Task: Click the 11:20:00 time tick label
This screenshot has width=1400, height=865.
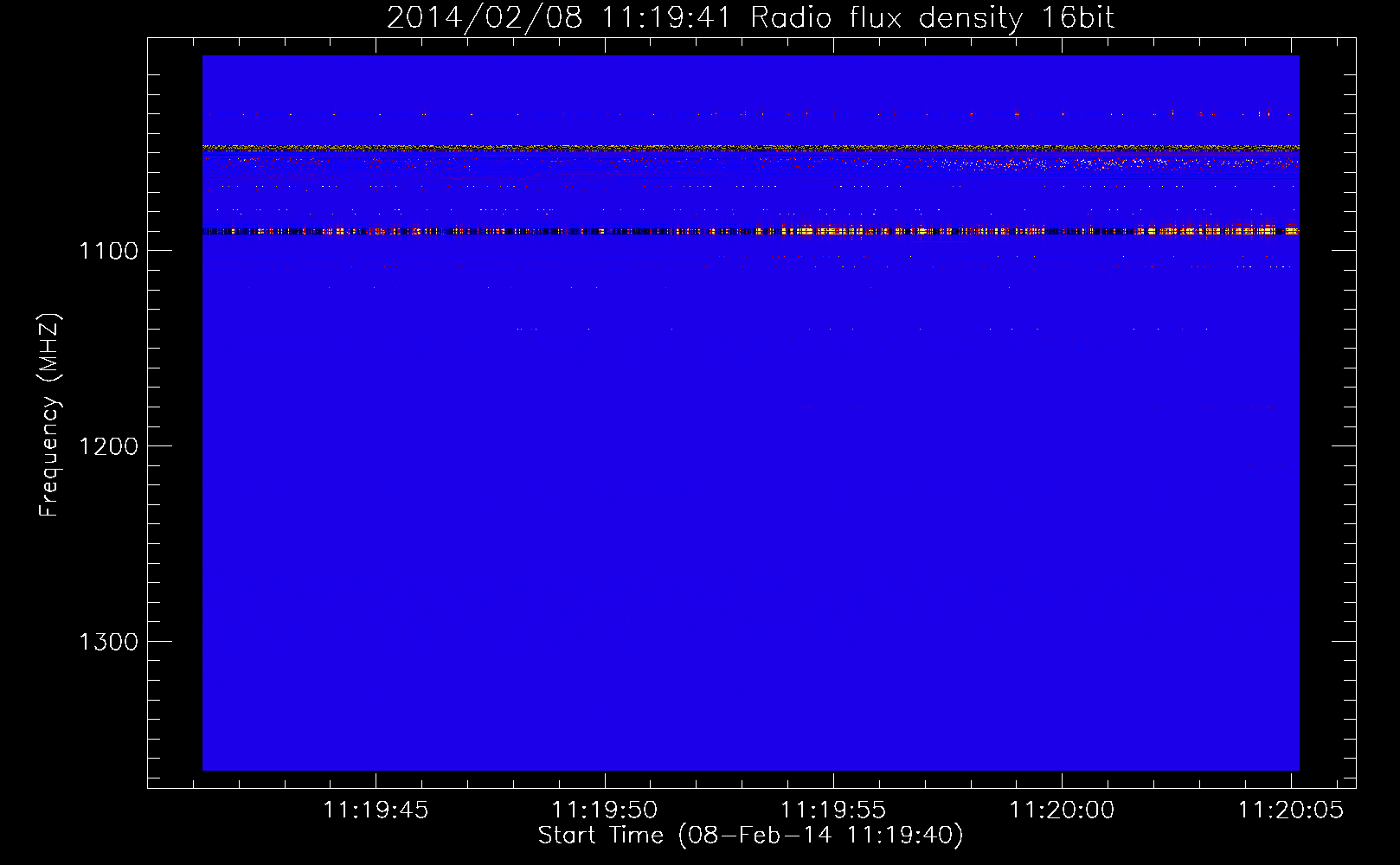Action: (1063, 811)
